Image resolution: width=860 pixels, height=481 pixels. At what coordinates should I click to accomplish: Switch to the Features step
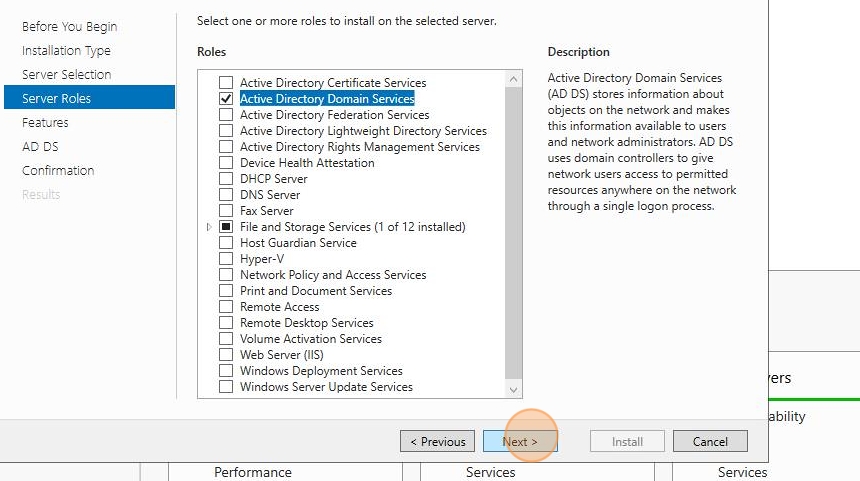(45, 122)
